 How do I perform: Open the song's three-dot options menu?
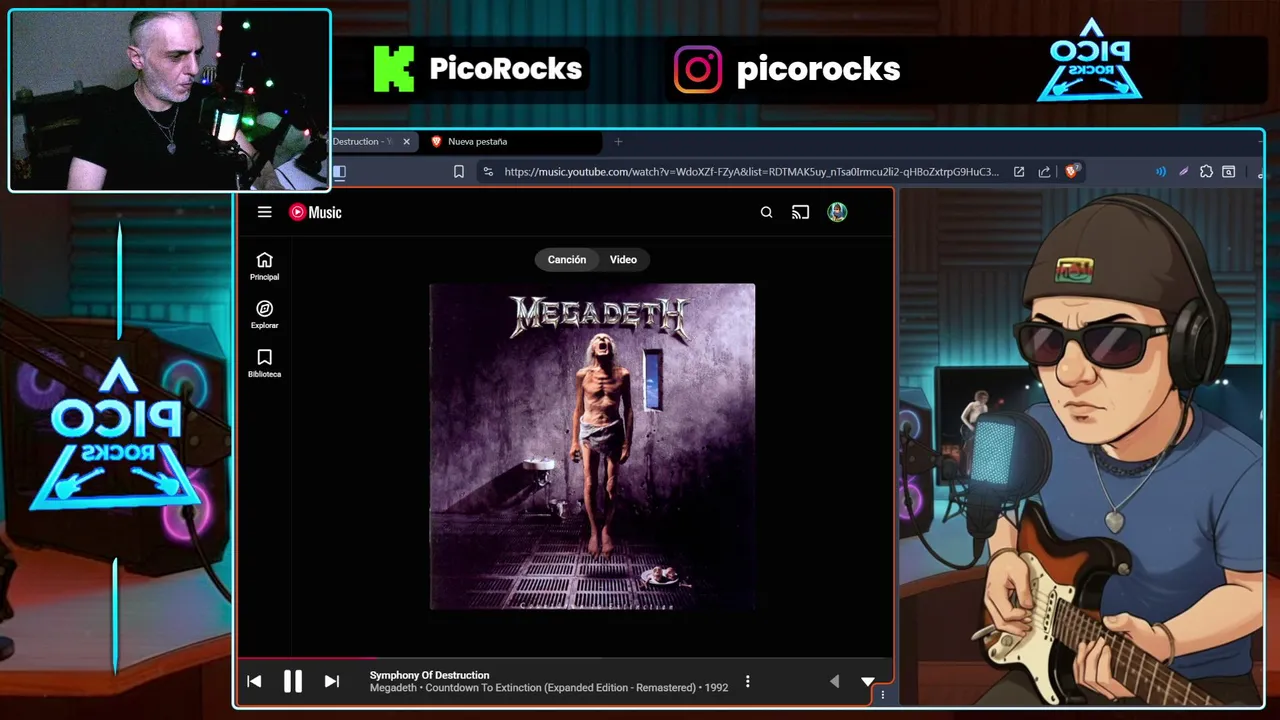pos(747,681)
